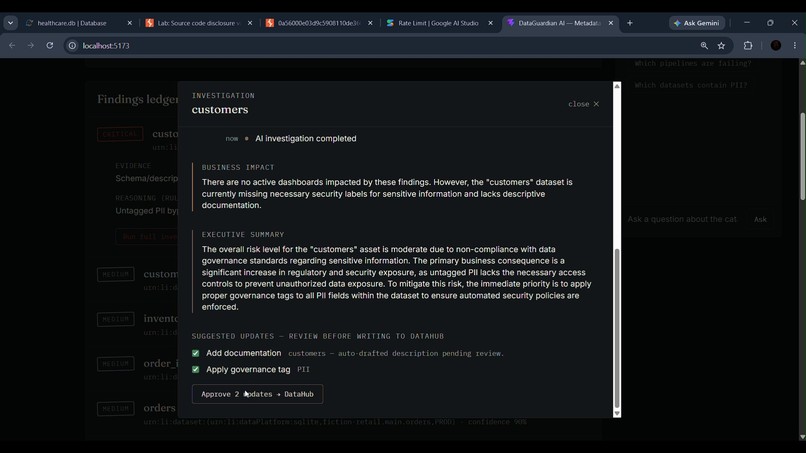The image size is (806, 453).
Task: Click the 'AI investigation completed' timeline entry
Action: (305, 138)
